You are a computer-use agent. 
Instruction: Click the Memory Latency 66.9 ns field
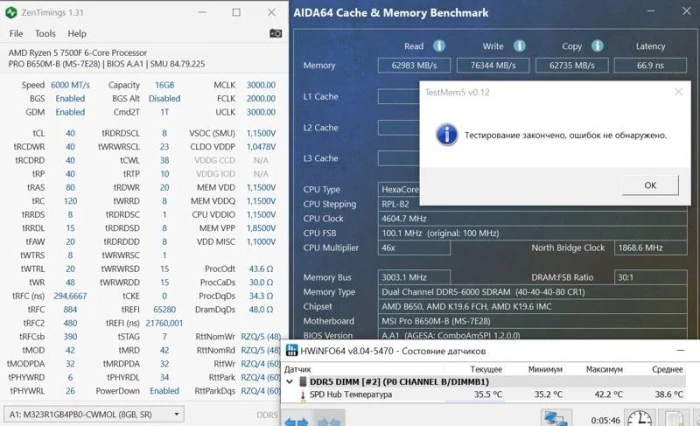(x=650, y=65)
